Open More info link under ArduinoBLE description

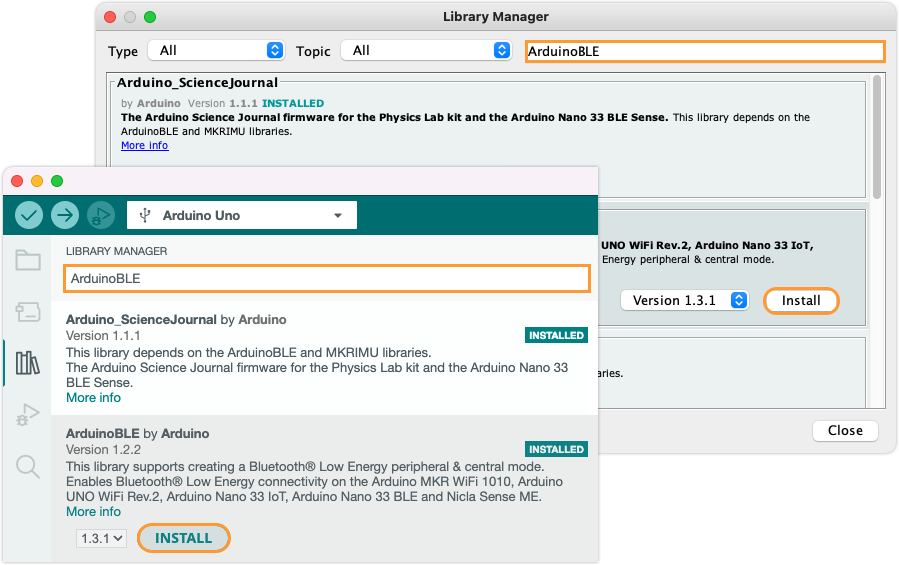coord(93,512)
